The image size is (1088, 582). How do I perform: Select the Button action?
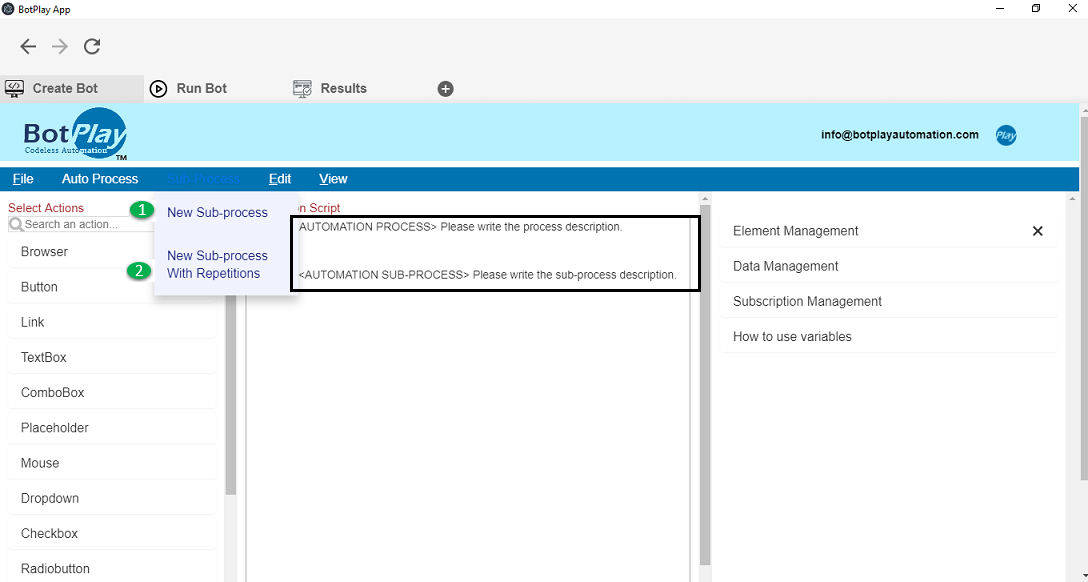coord(112,287)
